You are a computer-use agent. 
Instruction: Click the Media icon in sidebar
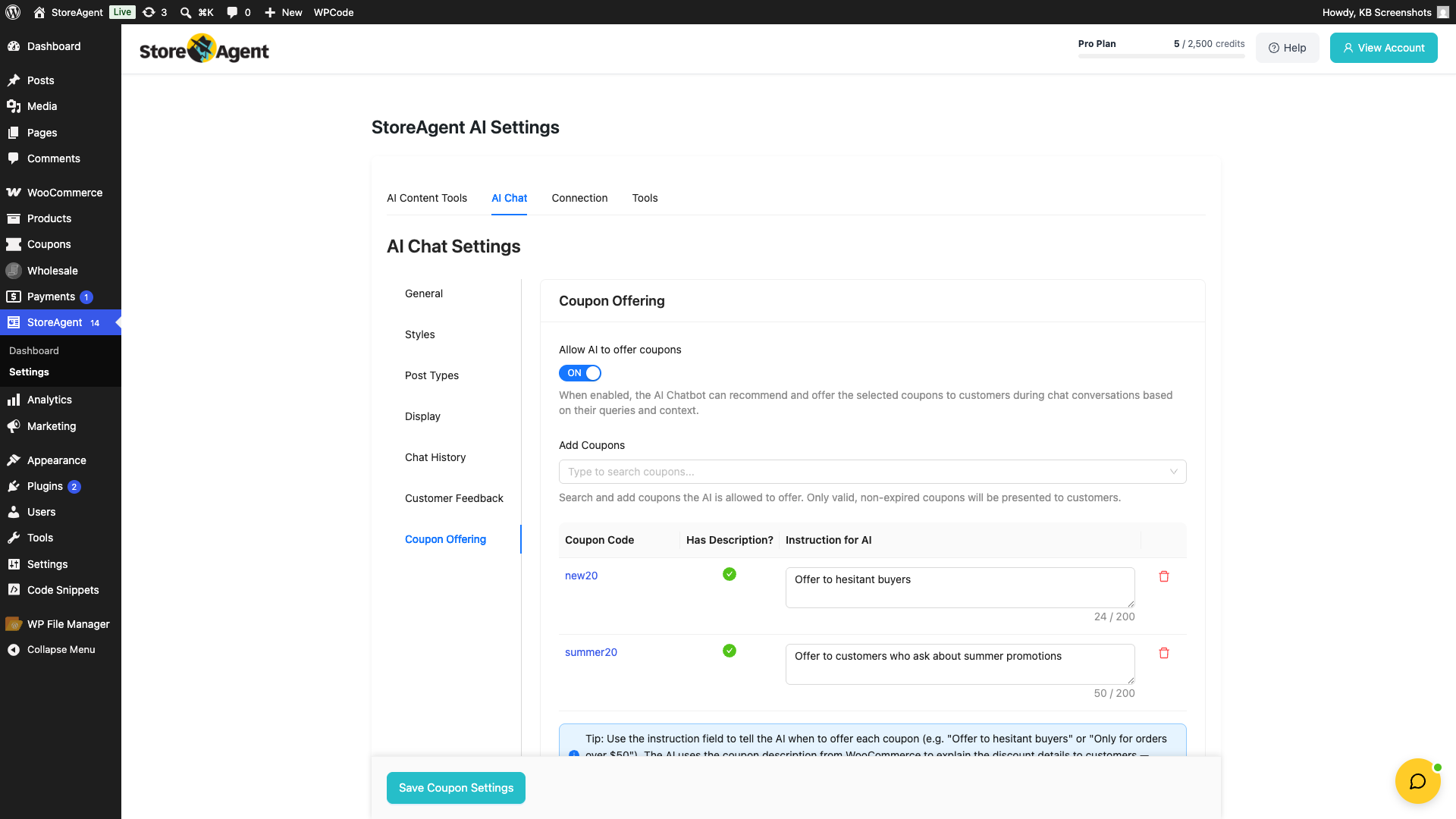click(x=14, y=106)
